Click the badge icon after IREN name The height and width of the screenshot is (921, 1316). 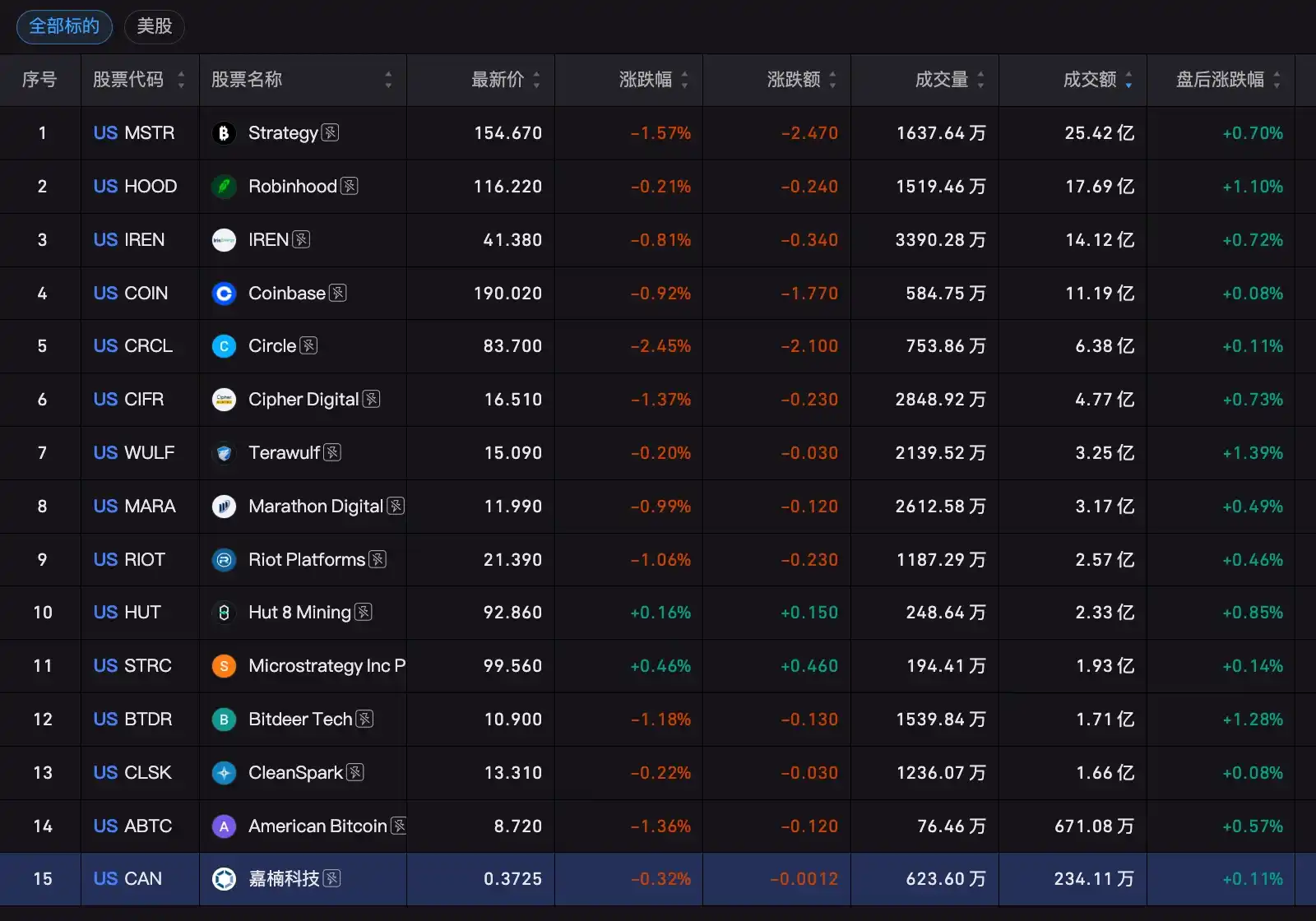[x=302, y=239]
